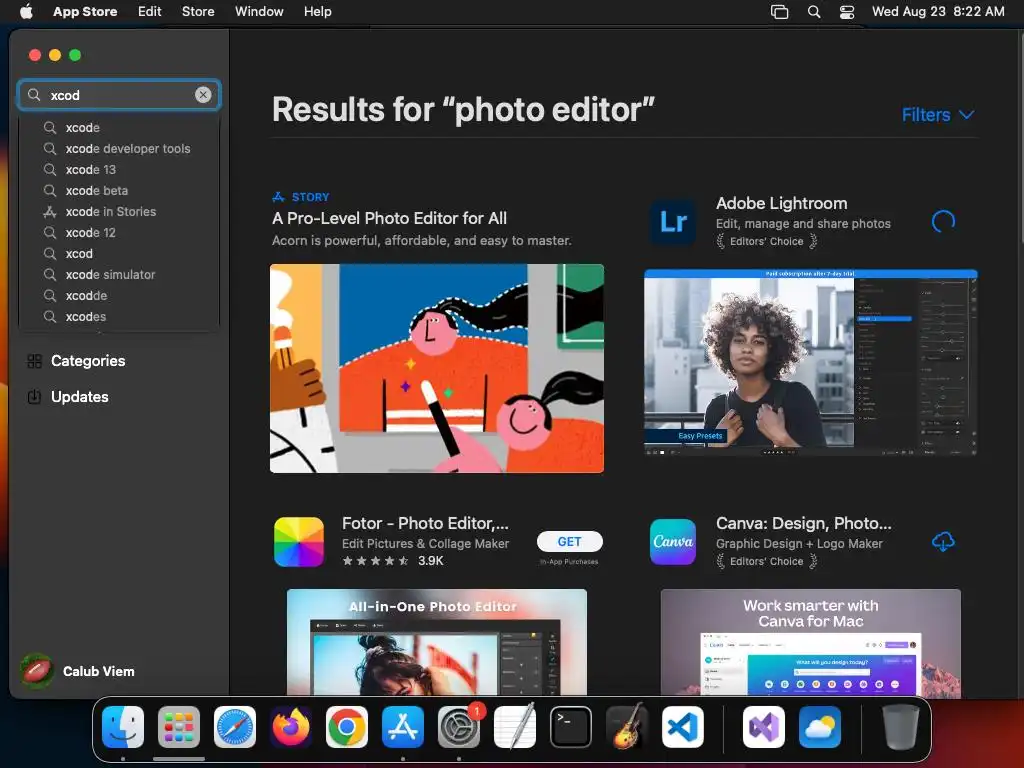
Task: Open the date and time in menu bar
Action: tap(938, 11)
